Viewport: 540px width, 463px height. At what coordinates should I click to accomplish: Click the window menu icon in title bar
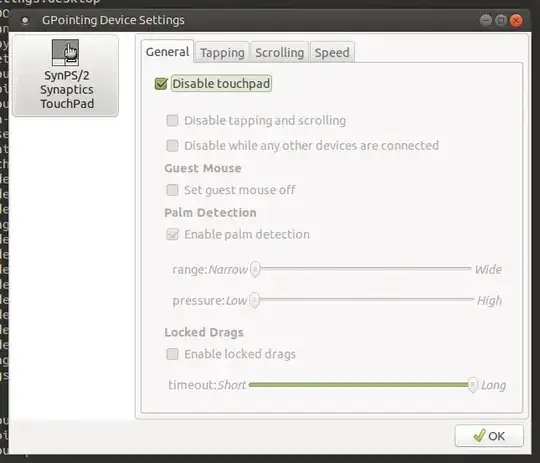[x=25, y=21]
